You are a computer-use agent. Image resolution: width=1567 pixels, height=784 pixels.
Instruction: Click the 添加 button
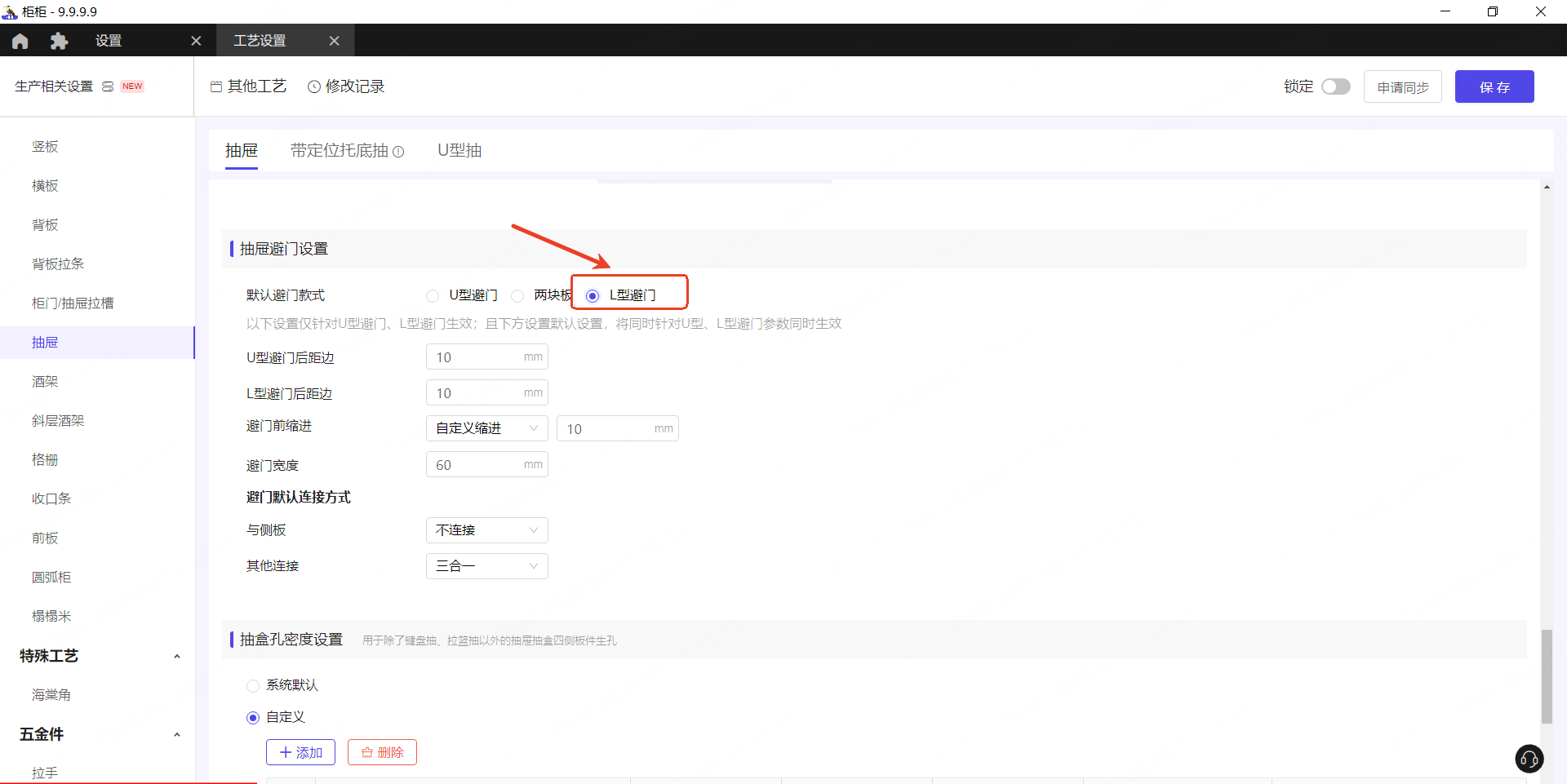coord(300,752)
